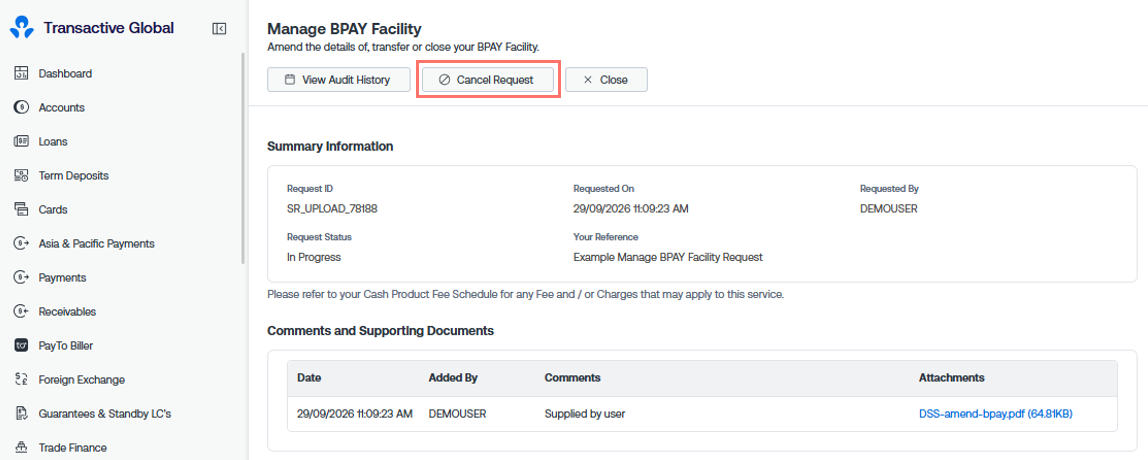Click the Manage BPAY Facility heading
The height and width of the screenshot is (460, 1148).
pos(344,29)
